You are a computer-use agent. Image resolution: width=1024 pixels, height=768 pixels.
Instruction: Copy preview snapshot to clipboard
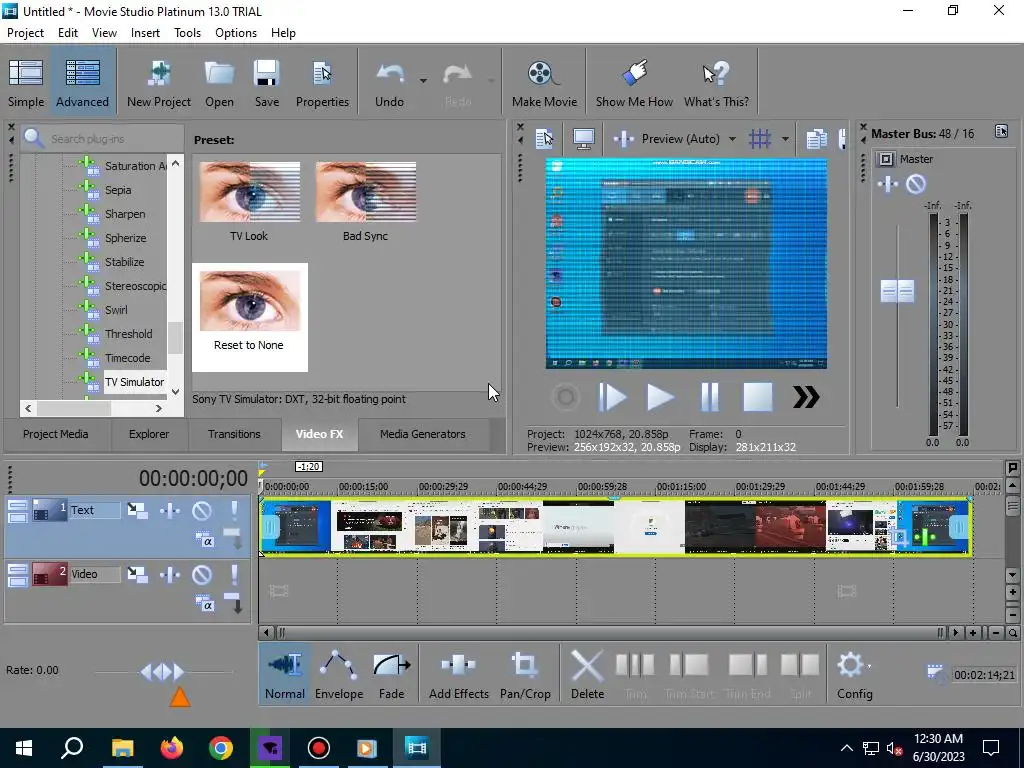[816, 138]
